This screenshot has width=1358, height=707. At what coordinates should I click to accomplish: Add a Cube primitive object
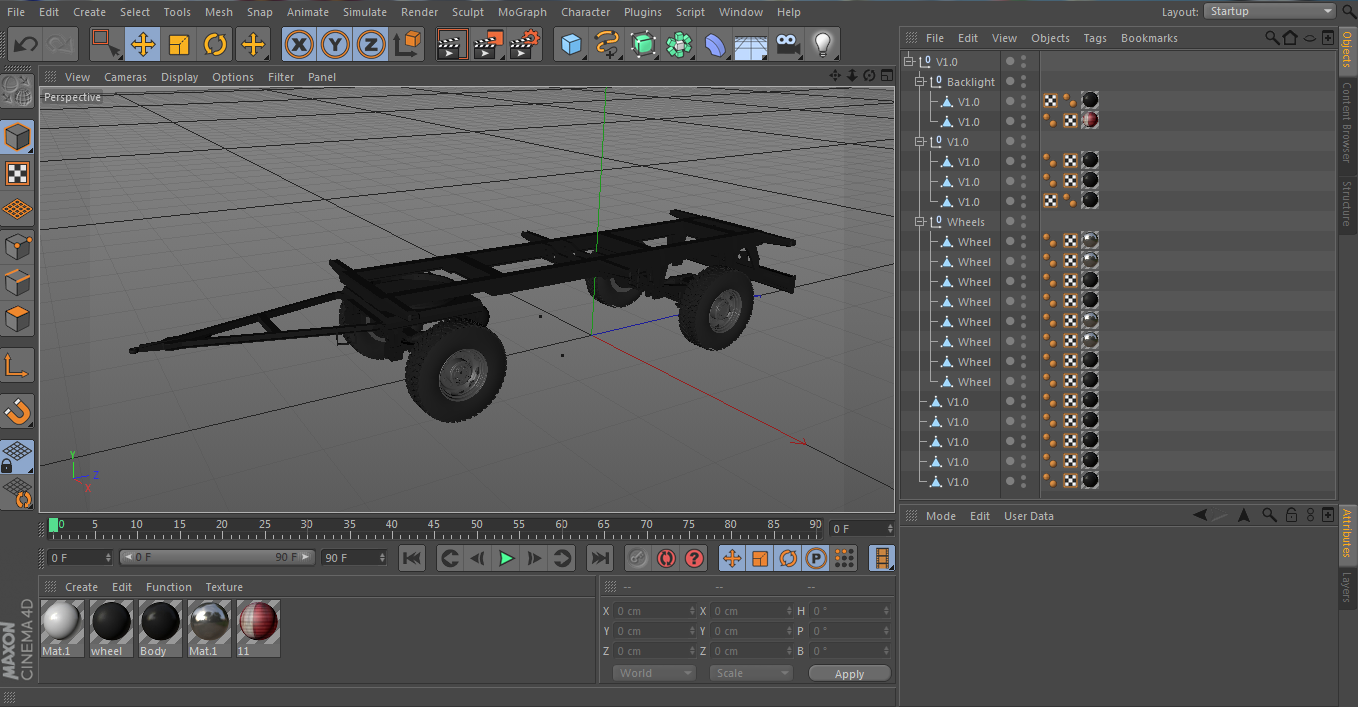click(571, 44)
